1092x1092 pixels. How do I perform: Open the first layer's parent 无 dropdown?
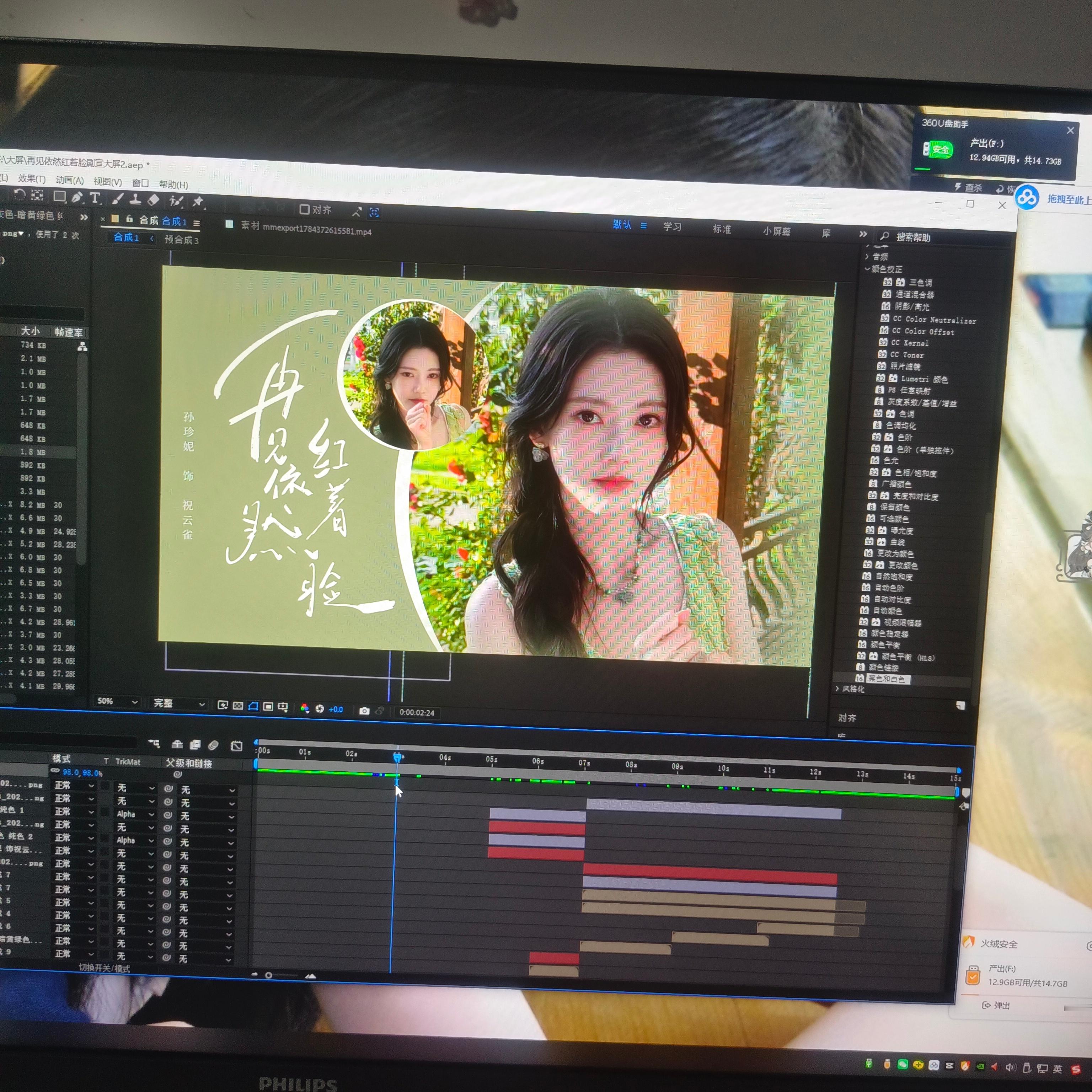click(x=208, y=790)
